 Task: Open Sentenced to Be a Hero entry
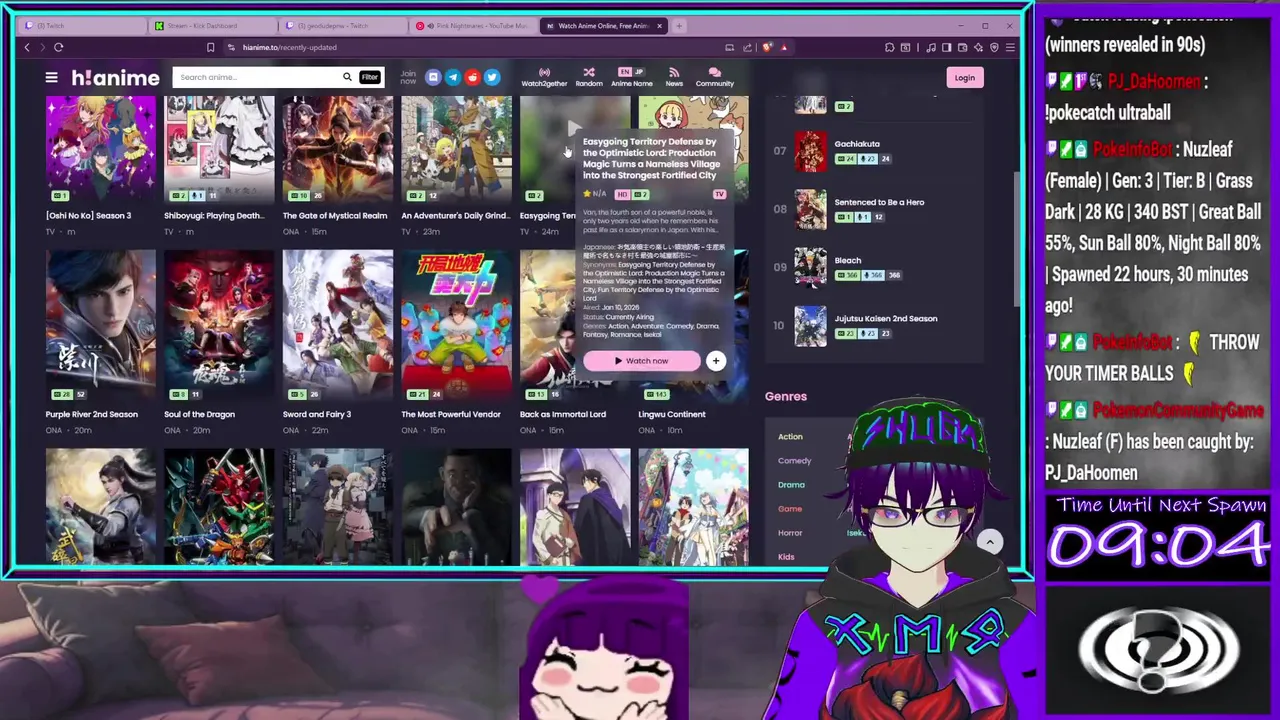pyautogui.click(x=879, y=202)
